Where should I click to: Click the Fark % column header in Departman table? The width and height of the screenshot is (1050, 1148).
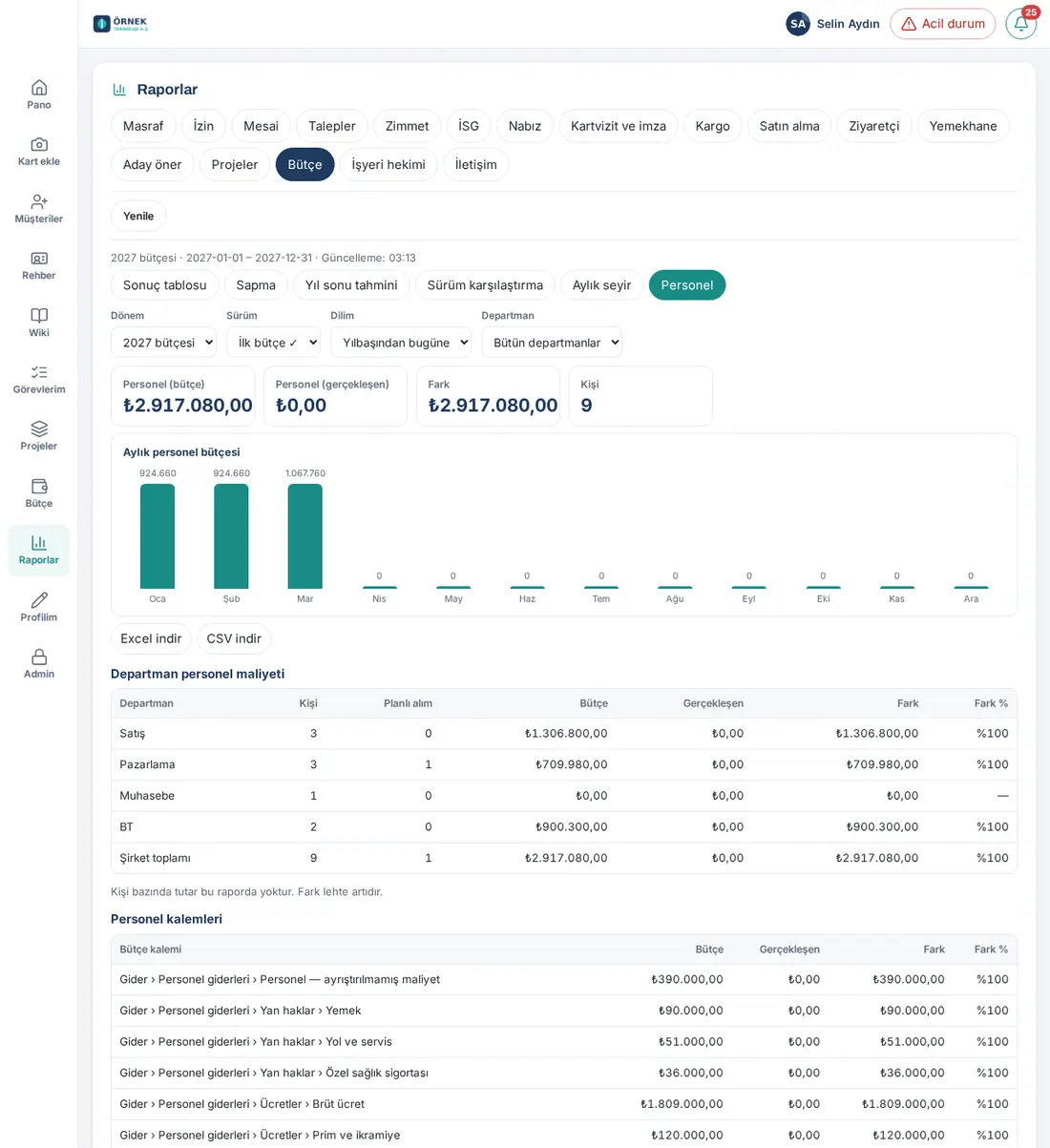pos(991,703)
